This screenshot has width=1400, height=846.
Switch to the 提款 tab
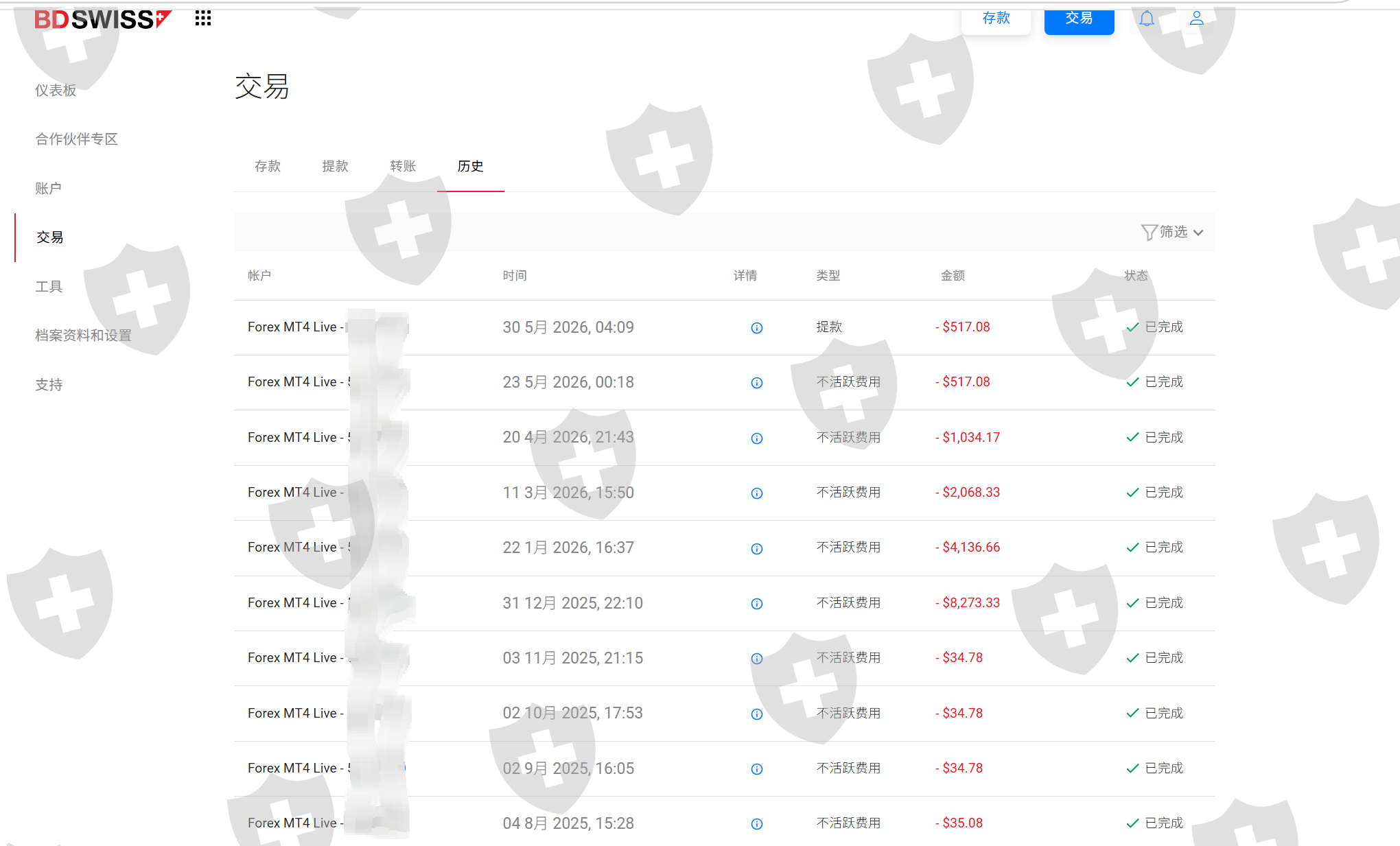point(335,166)
